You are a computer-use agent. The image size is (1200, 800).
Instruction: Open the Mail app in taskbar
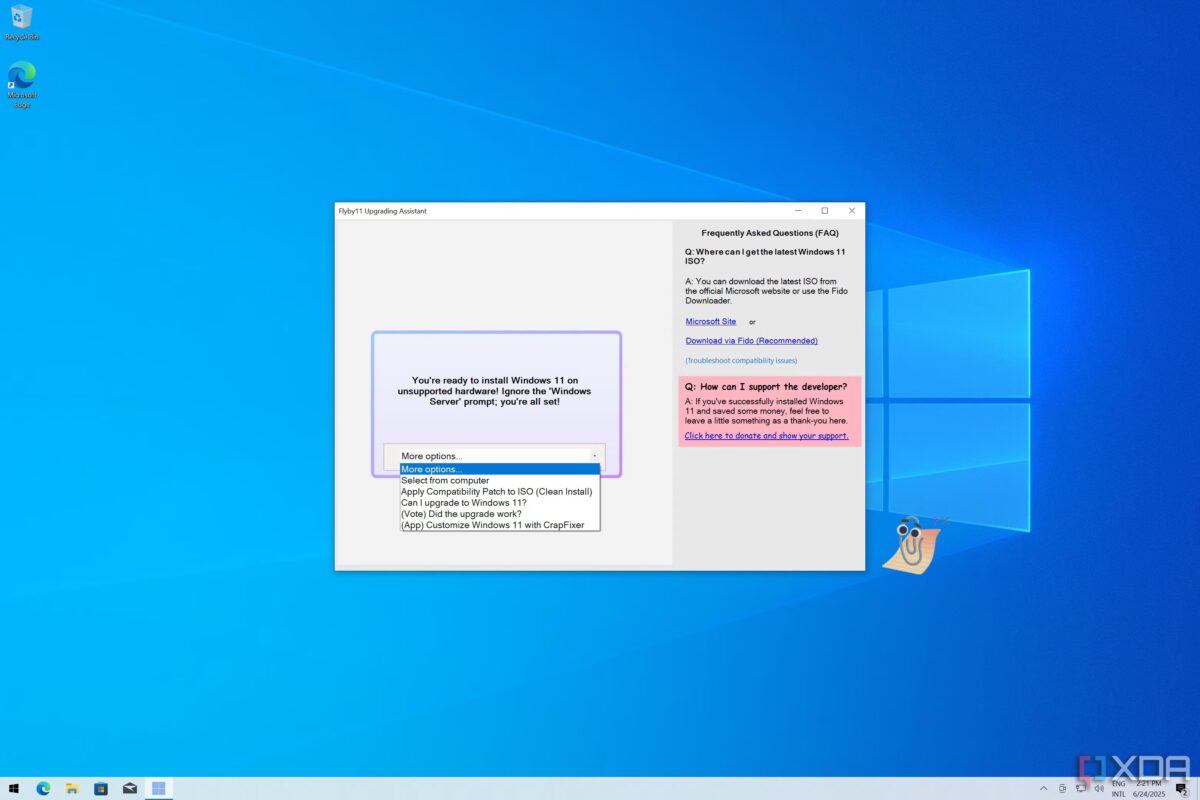tap(130, 788)
